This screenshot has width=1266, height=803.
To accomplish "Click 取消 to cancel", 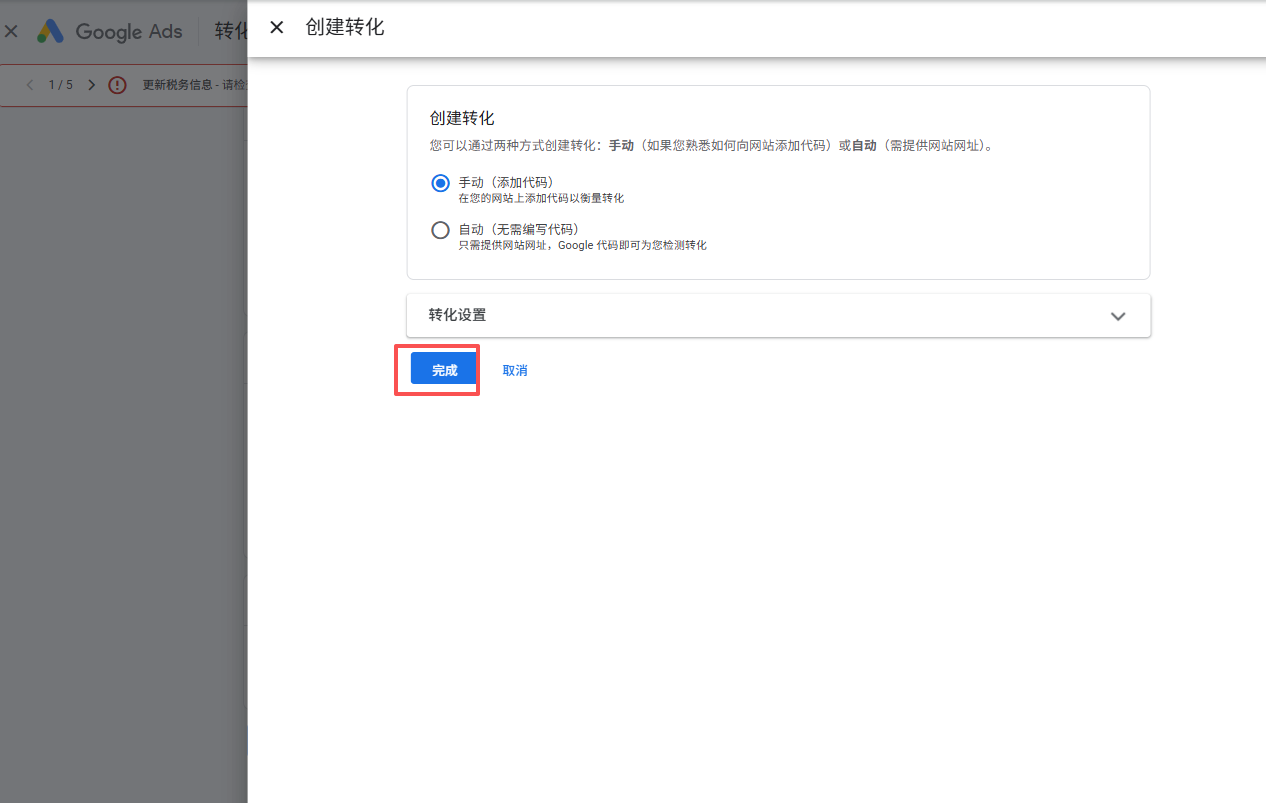I will point(515,370).
